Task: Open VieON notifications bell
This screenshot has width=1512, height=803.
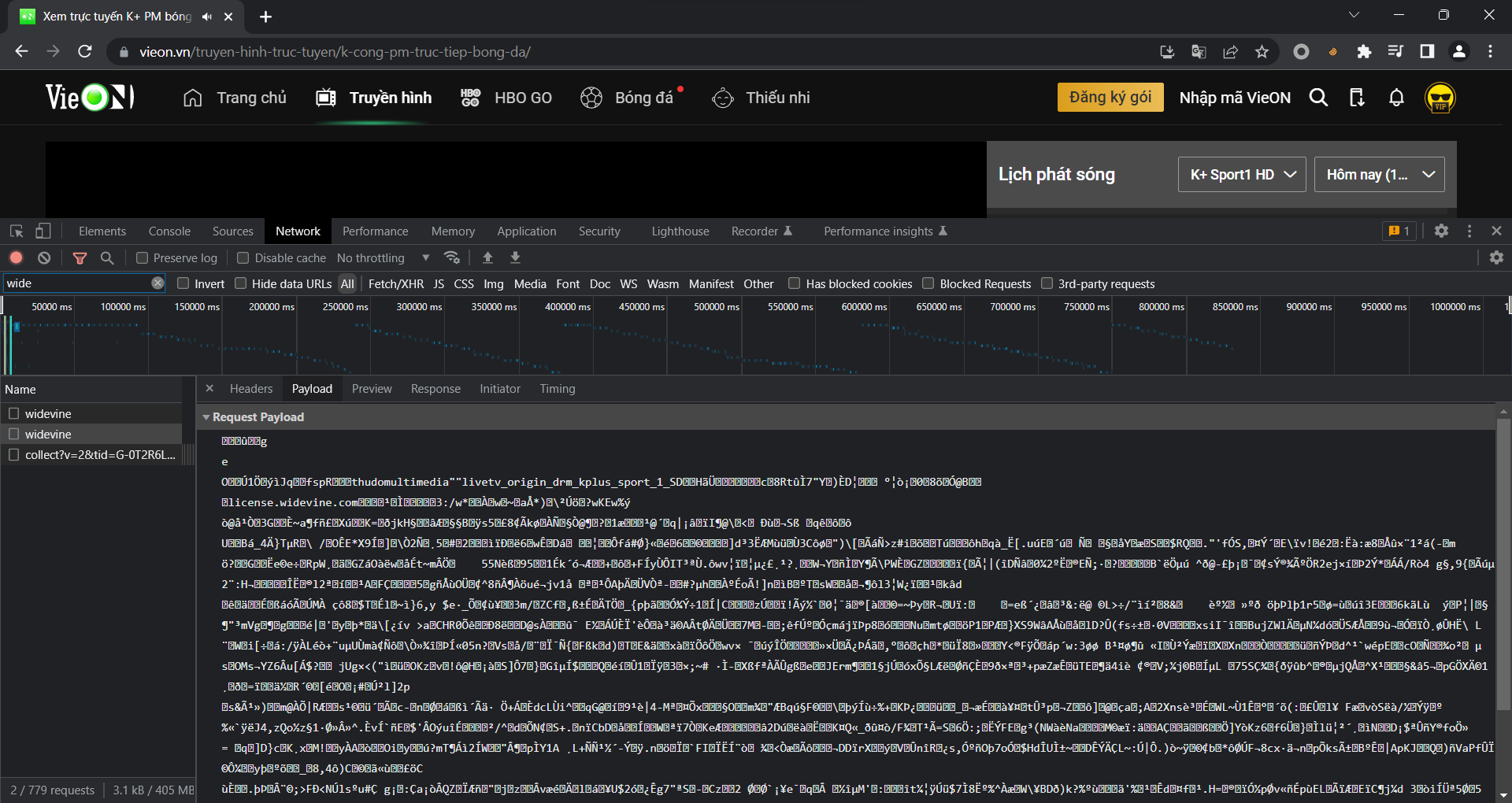Action: [x=1396, y=98]
